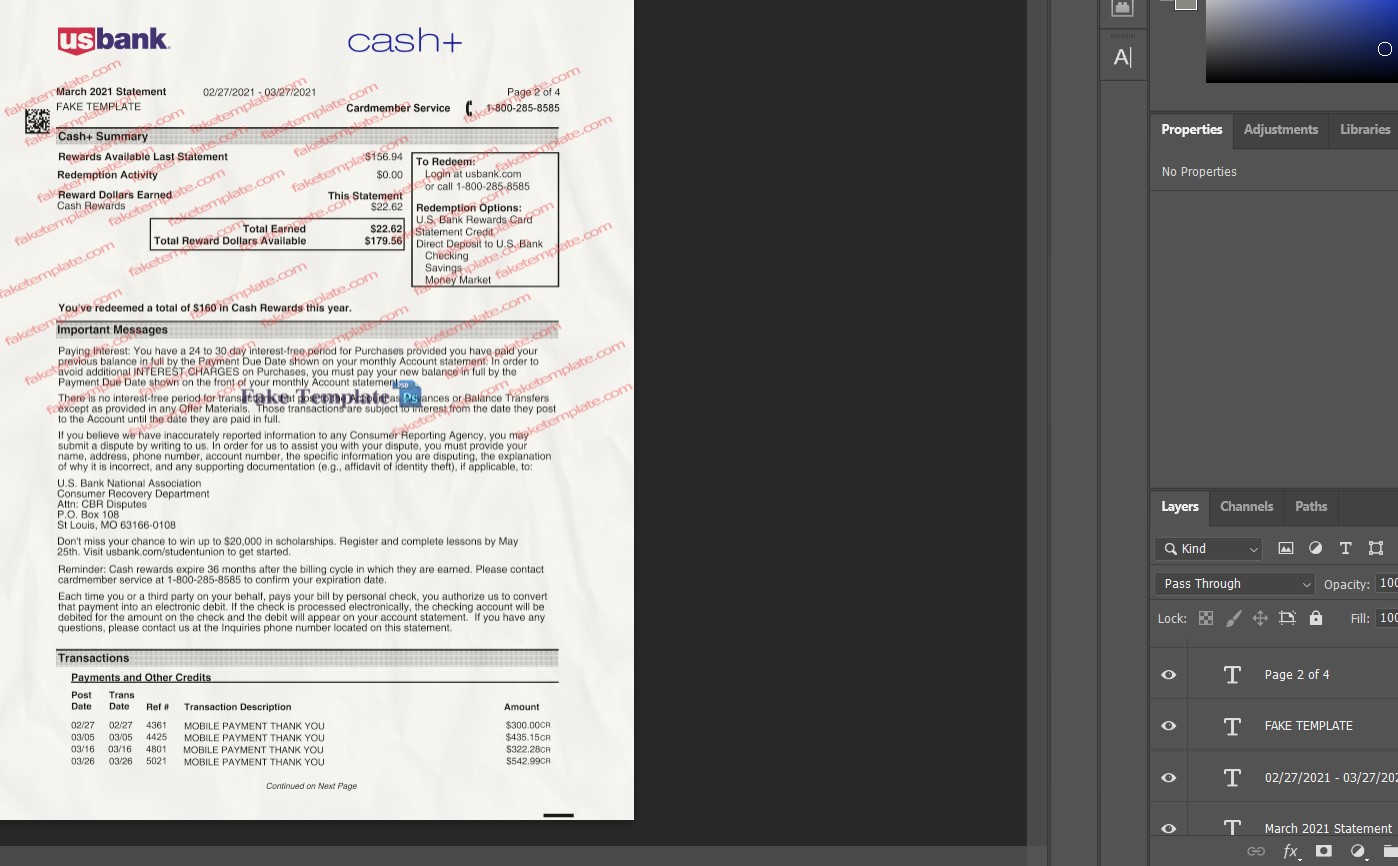Screen dimensions: 1398x866
Task: Click the link layers icon
Action: [1256, 851]
